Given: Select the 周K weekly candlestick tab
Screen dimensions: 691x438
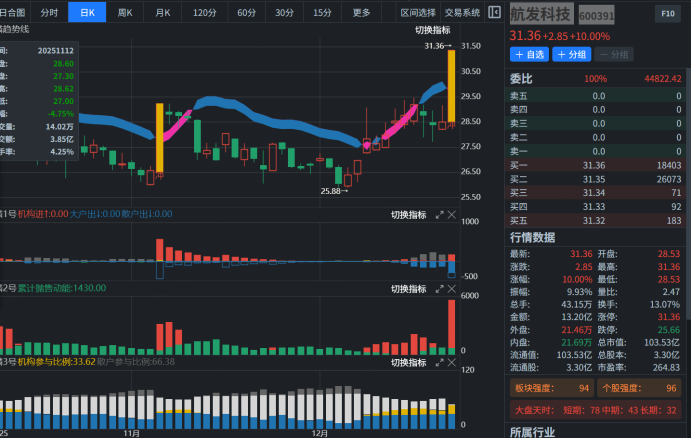Looking at the screenshot, I should pos(125,13).
